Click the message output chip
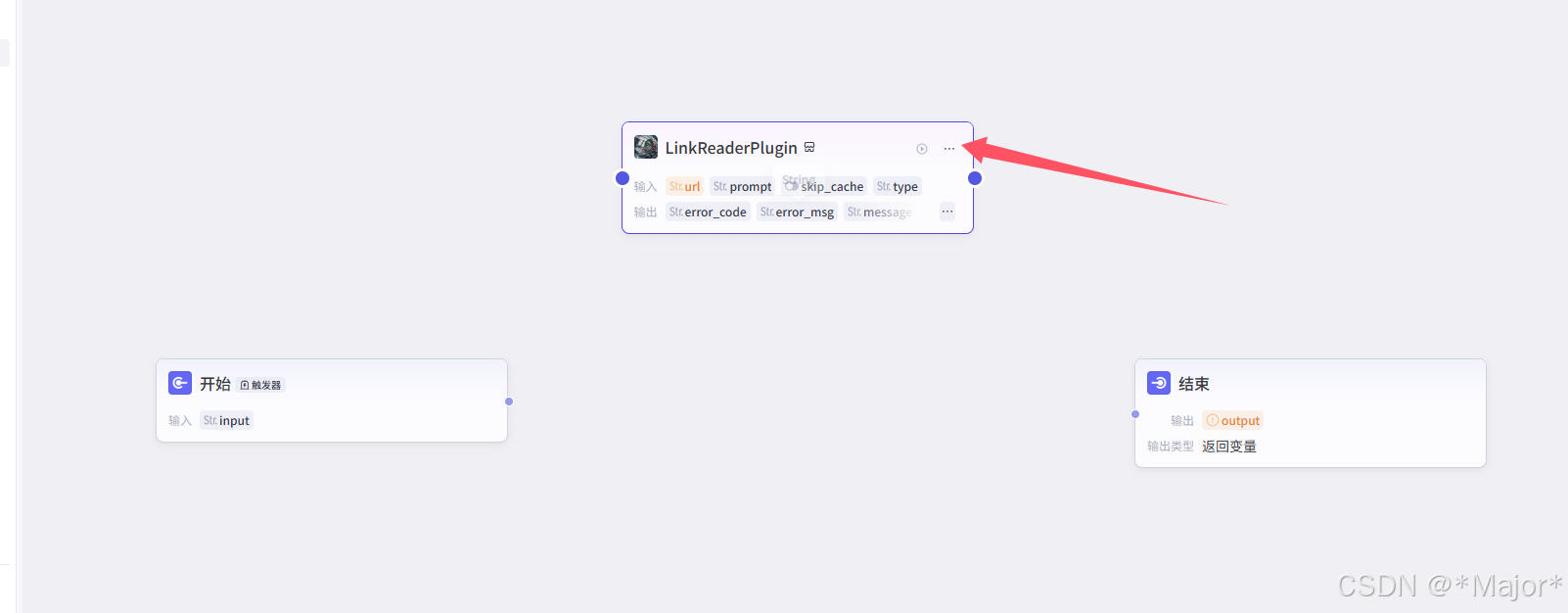 [879, 212]
